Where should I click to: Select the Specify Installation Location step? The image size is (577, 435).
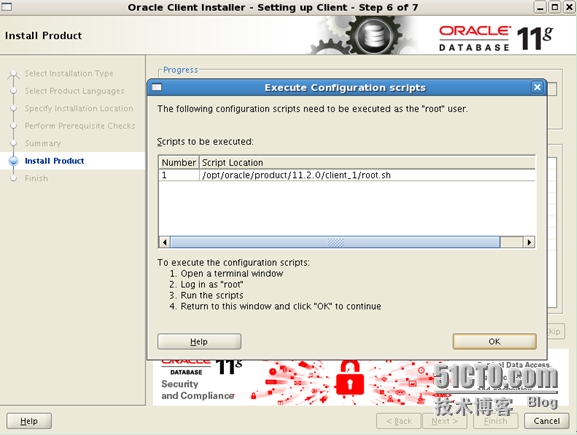click(x=79, y=108)
